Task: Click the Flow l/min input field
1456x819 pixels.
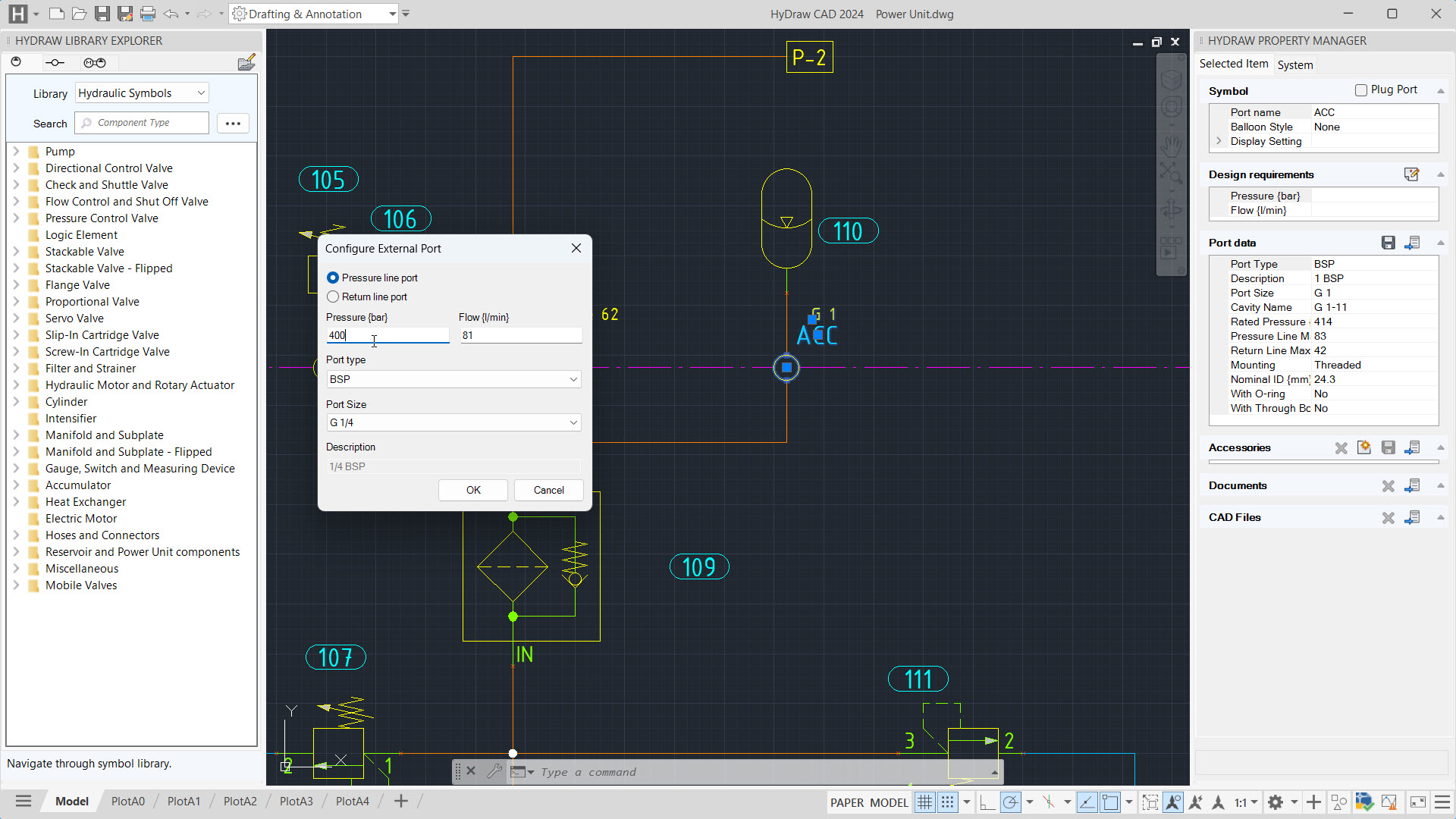Action: (520, 336)
